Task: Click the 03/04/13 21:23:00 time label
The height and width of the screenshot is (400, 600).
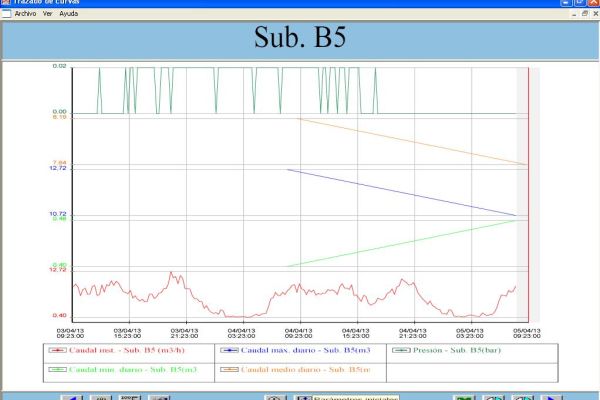Action: coord(184,333)
